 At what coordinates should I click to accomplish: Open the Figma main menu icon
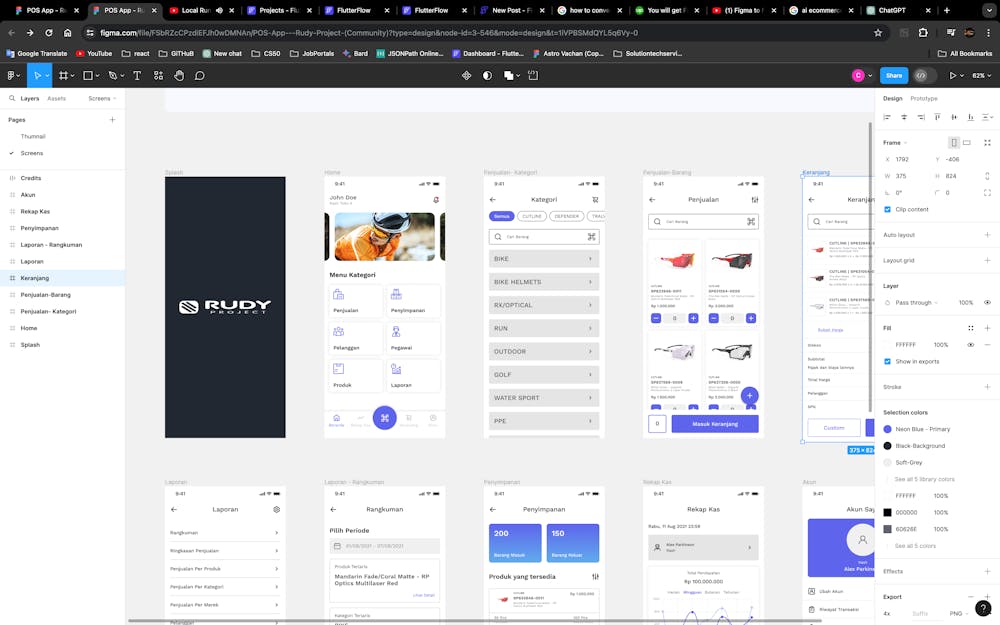(x=11, y=75)
